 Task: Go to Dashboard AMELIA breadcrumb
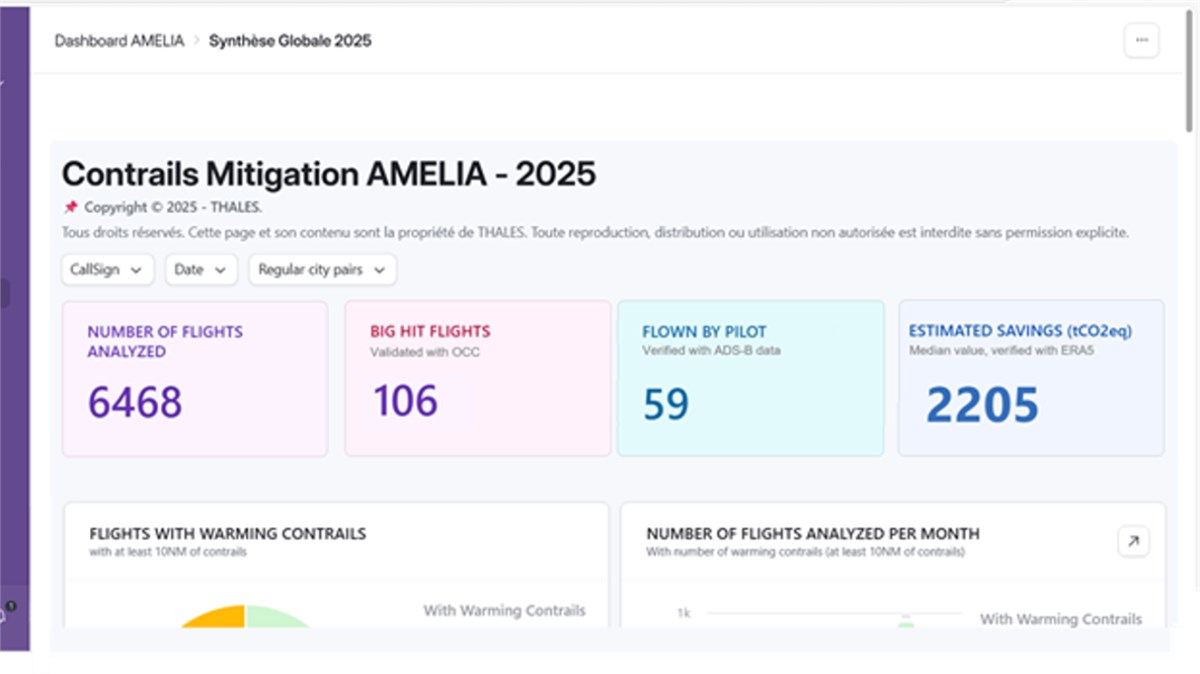click(x=119, y=41)
